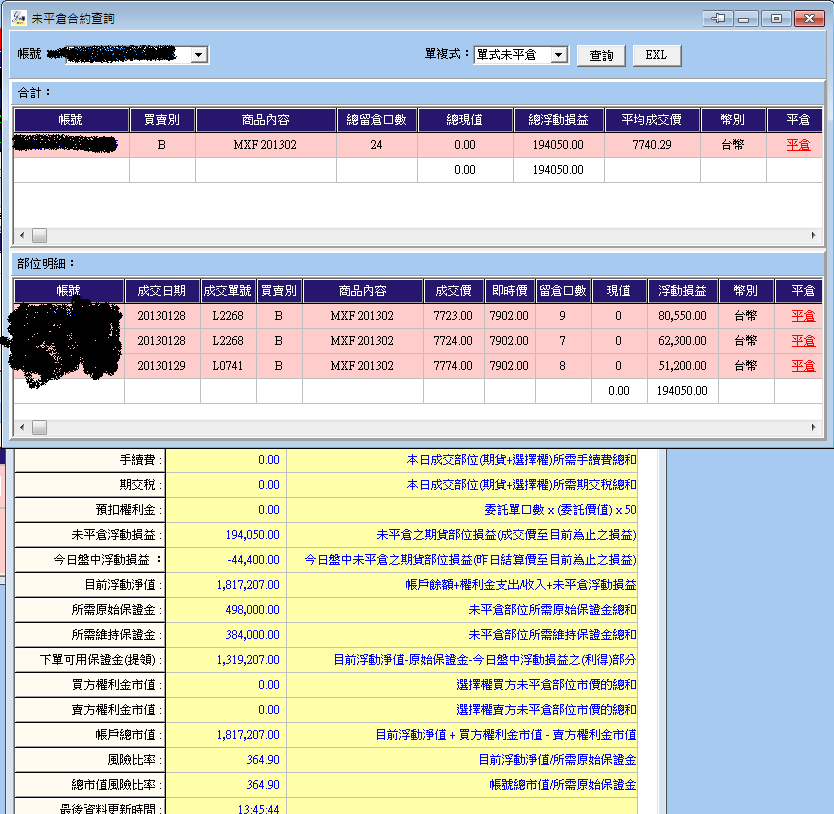The width and height of the screenshot is (834, 814).
Task: Maximize the 未平倉合約查詢 window
Action: pos(776,19)
